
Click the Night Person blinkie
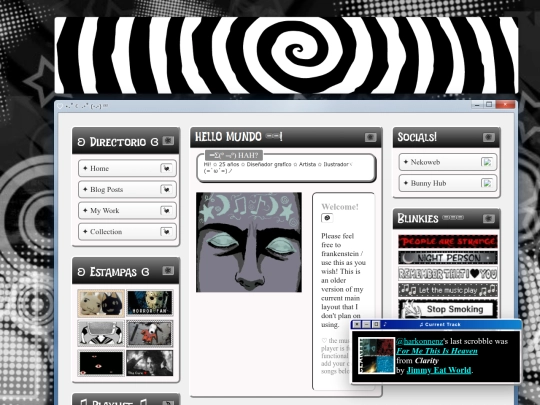click(448, 258)
